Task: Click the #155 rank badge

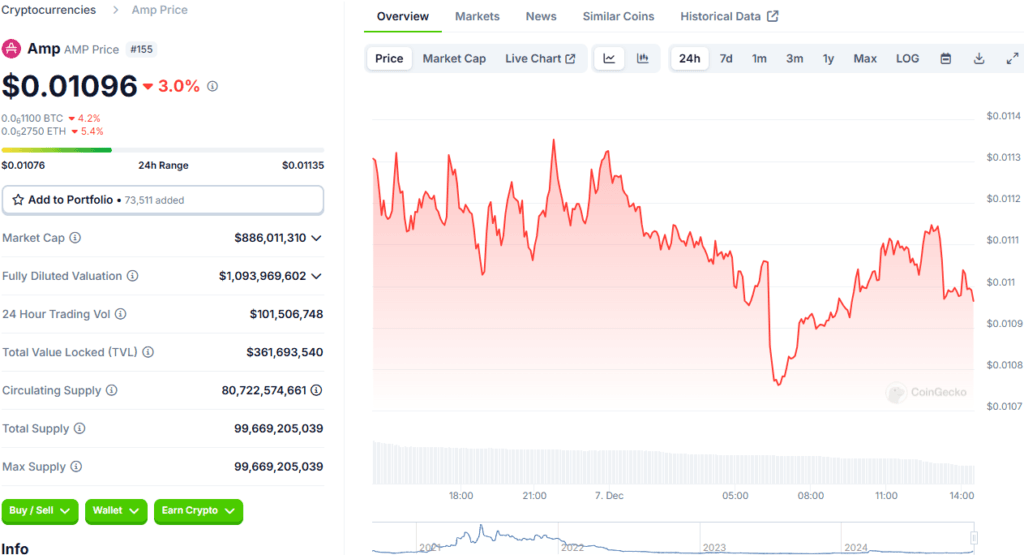Action: click(141, 50)
